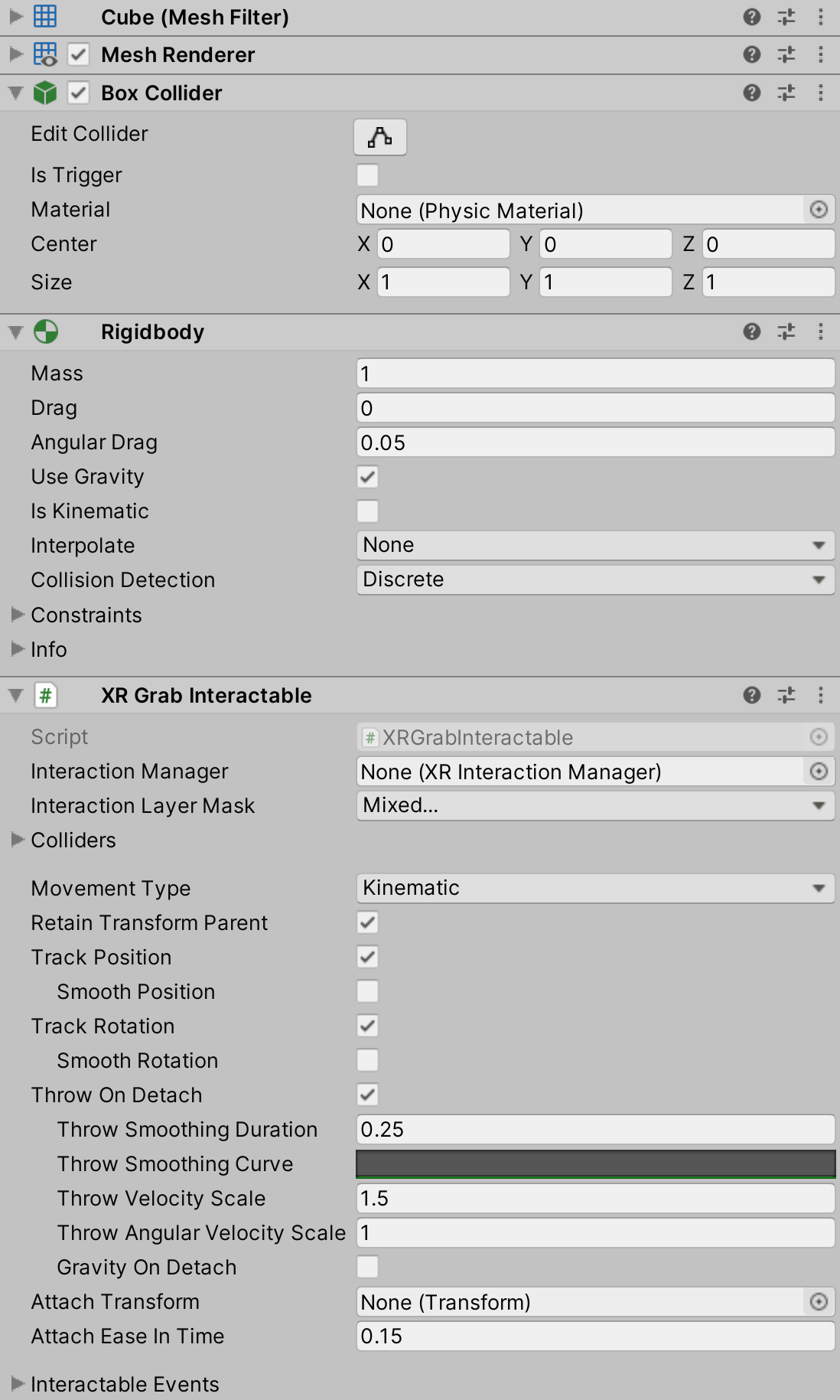
Task: Uncheck Track Rotation
Action: pos(368,1026)
